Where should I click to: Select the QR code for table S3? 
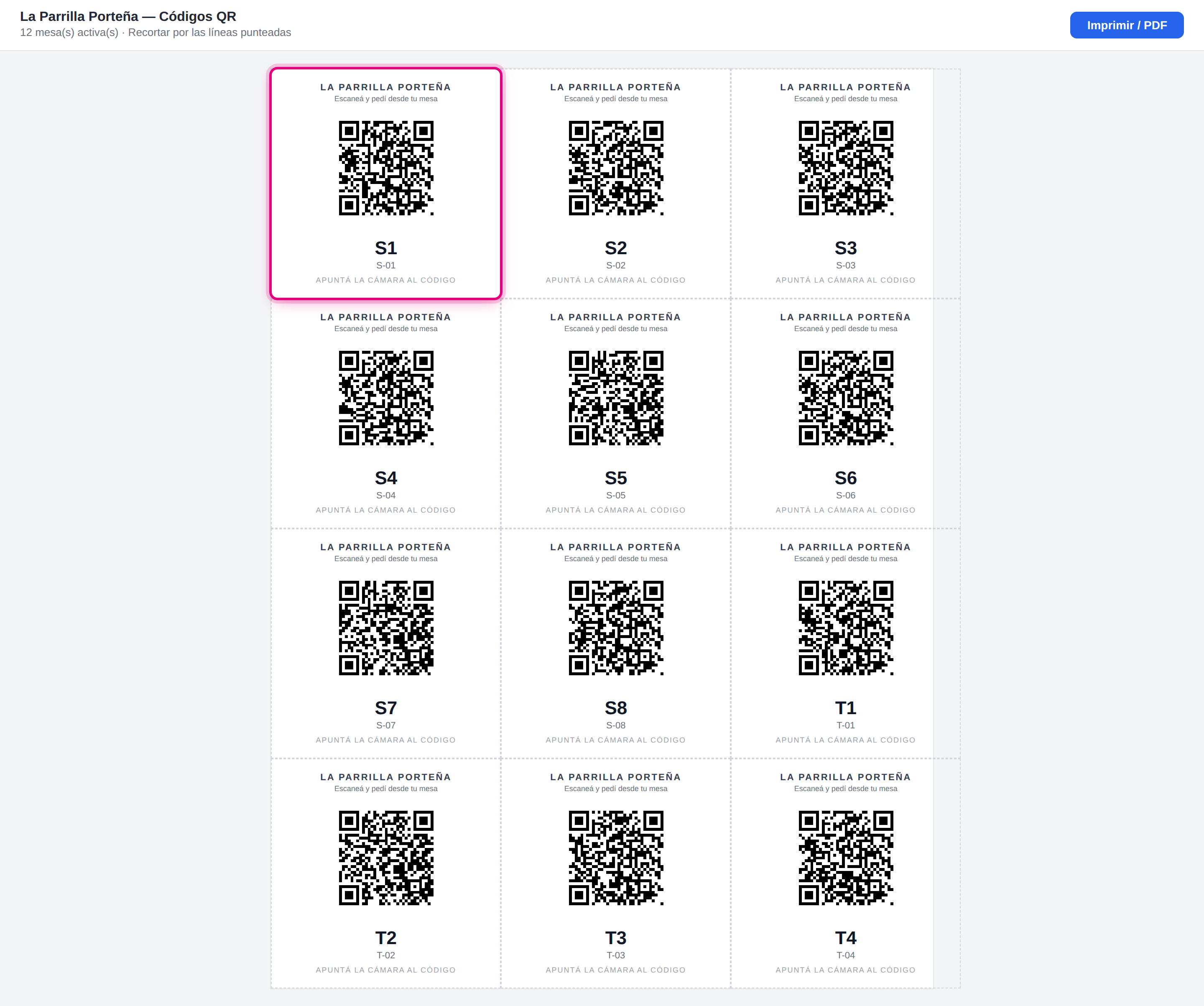click(846, 168)
